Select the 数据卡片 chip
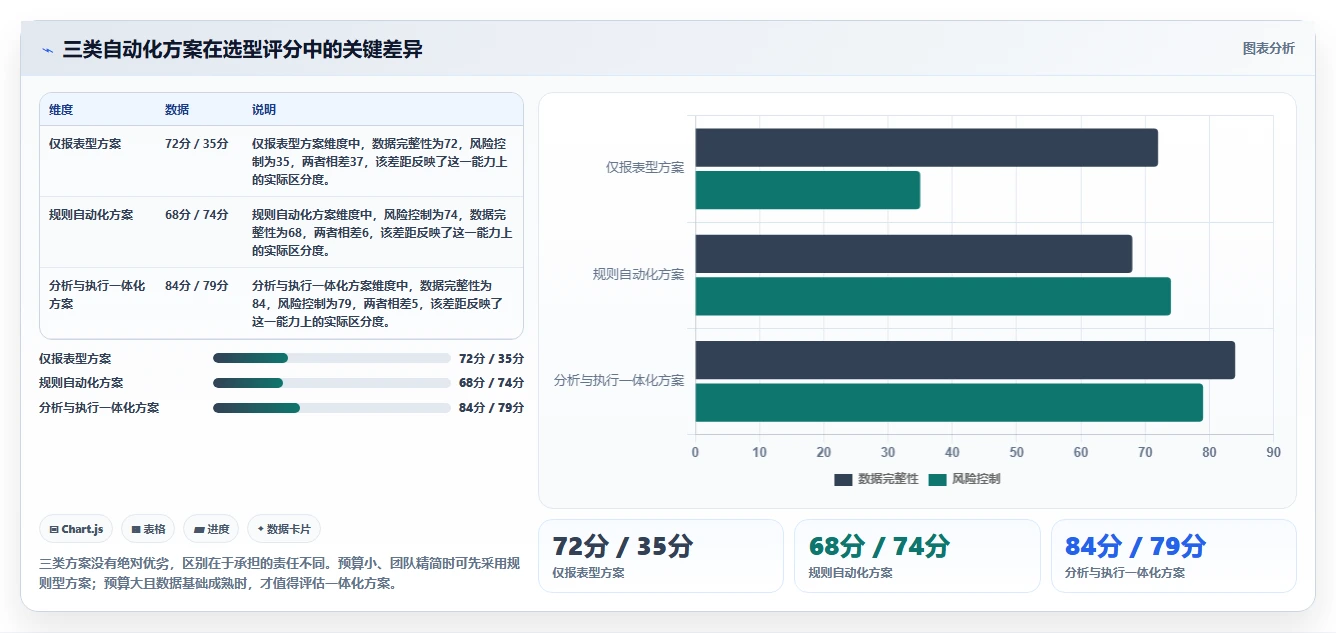The width and height of the screenshot is (1336, 633). (284, 529)
